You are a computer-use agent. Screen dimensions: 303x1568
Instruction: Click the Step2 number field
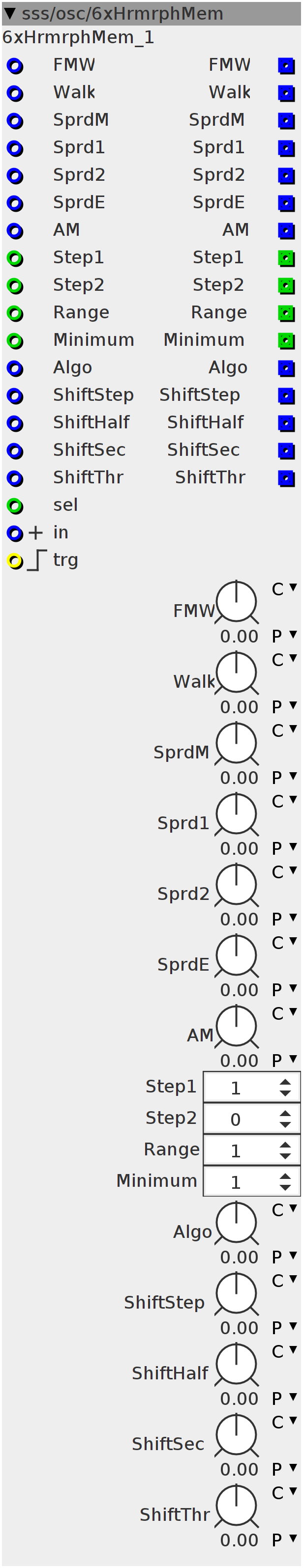[x=251, y=1119]
